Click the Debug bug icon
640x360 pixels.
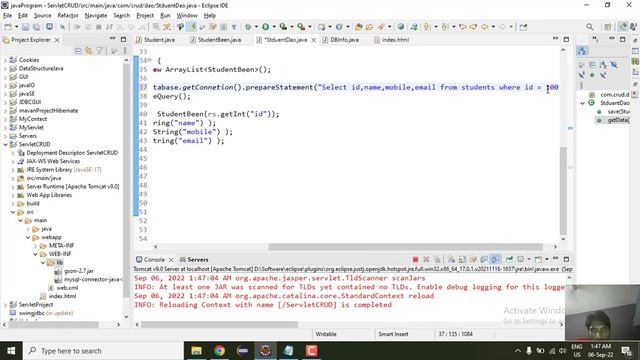point(248,27)
